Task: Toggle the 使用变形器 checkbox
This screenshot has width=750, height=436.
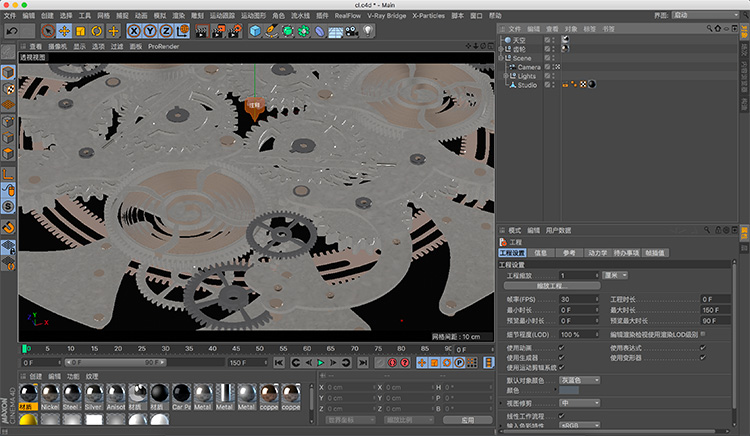Action: point(703,358)
